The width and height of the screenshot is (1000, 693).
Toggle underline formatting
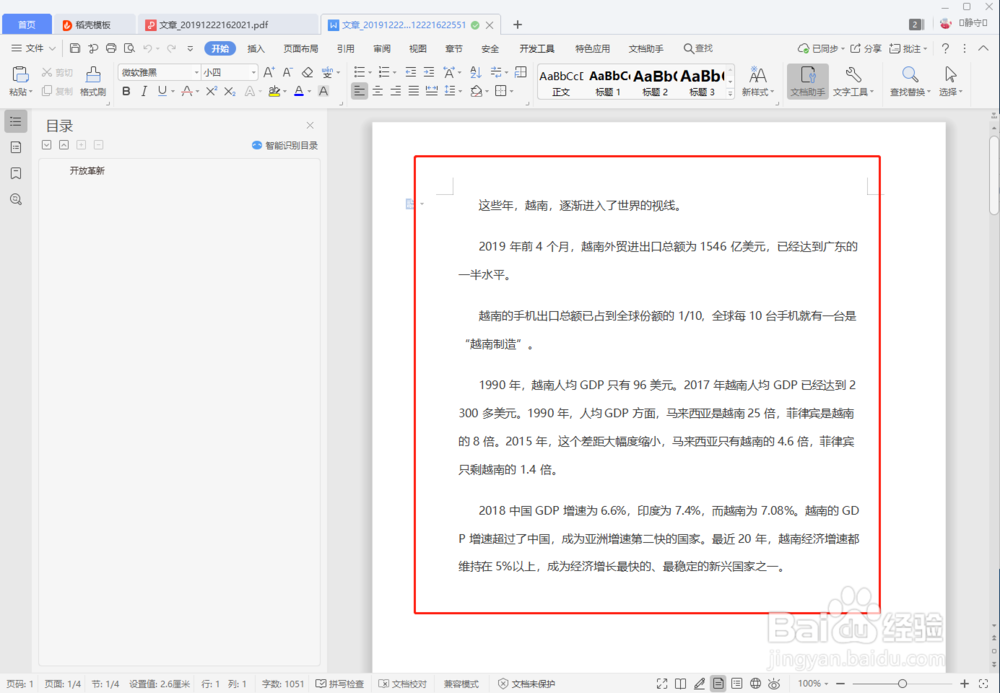[160, 91]
